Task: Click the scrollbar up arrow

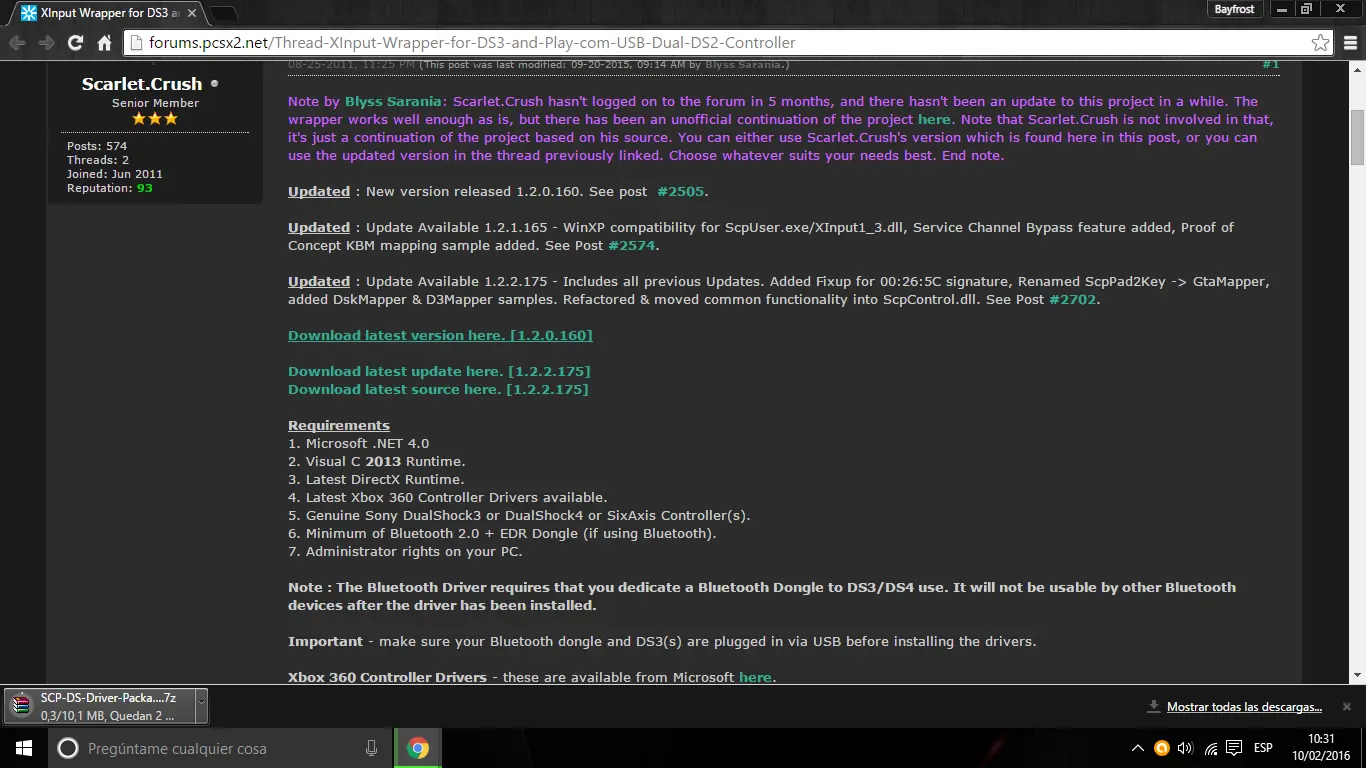Action: [x=1358, y=69]
